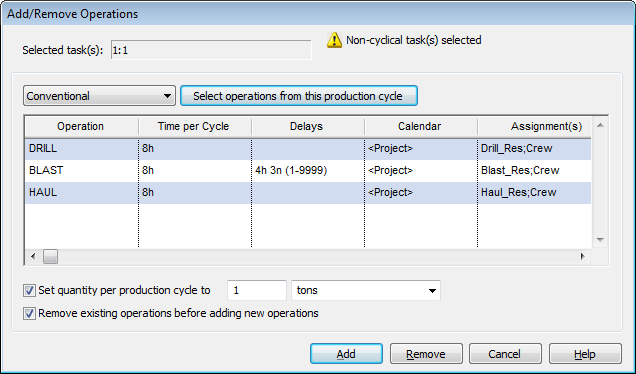The height and width of the screenshot is (374, 636).
Task: Click the Non-cyclical task(s) selected message
Action: pyautogui.click(x=414, y=40)
